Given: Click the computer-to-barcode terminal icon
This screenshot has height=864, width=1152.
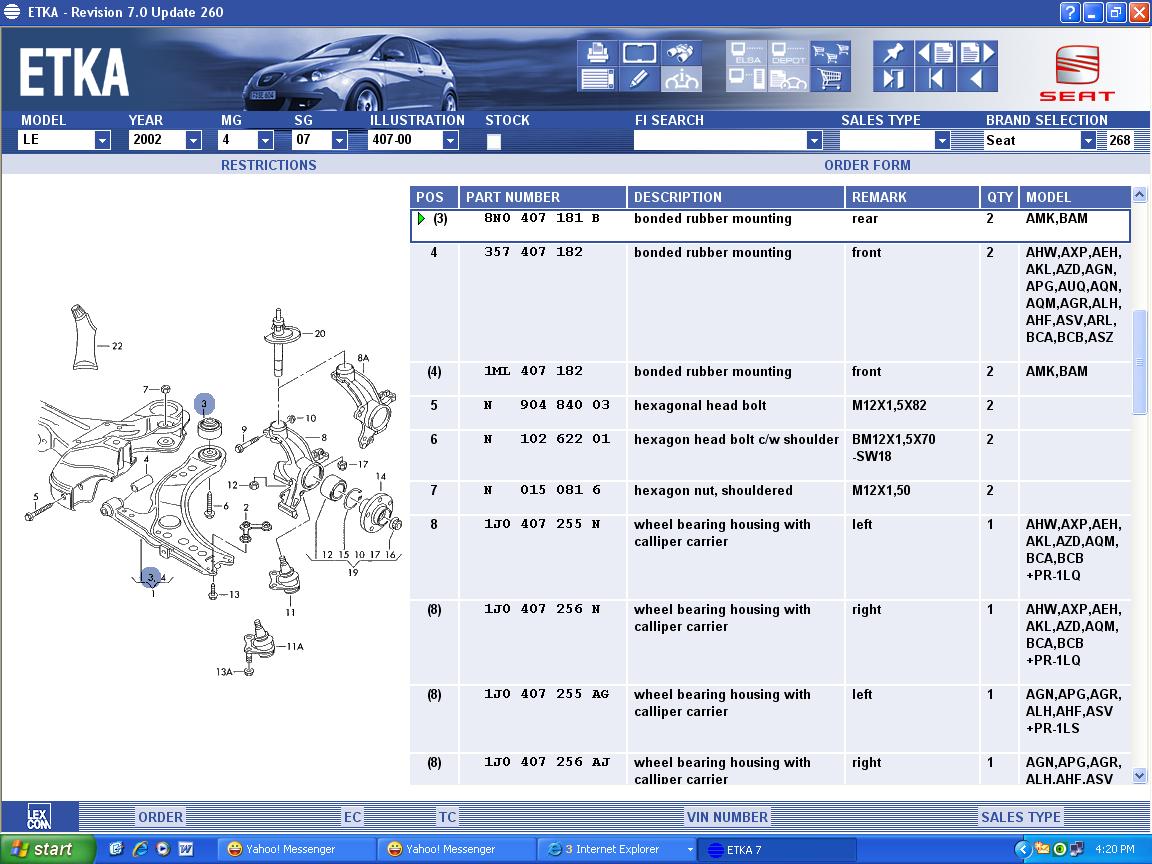Looking at the screenshot, I should click(746, 79).
